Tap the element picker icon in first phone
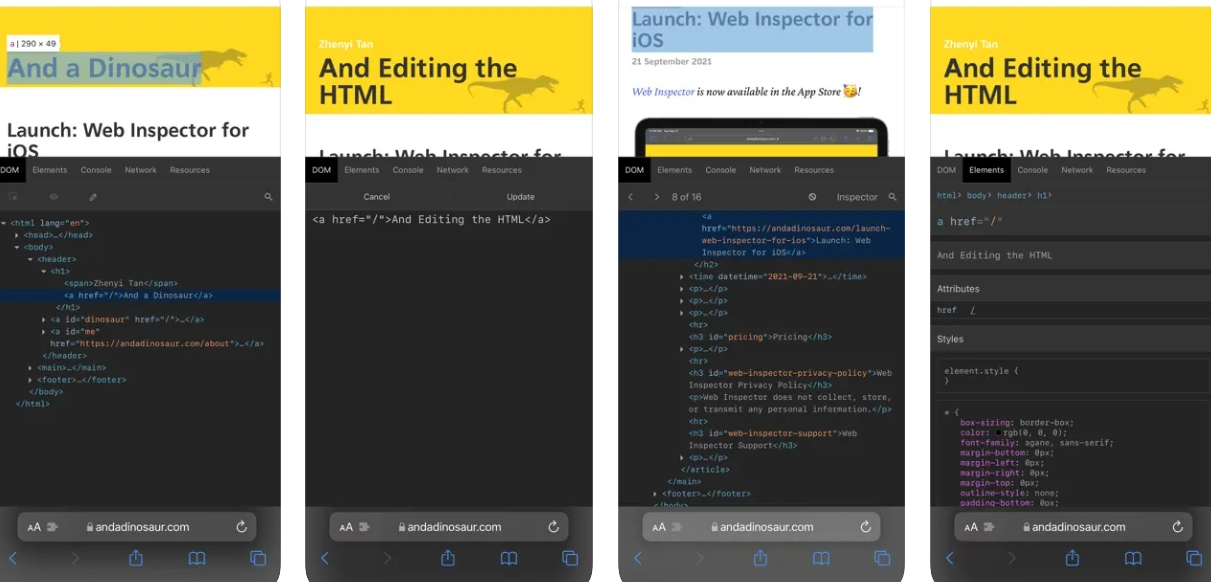1211x582 pixels. pos(13,197)
